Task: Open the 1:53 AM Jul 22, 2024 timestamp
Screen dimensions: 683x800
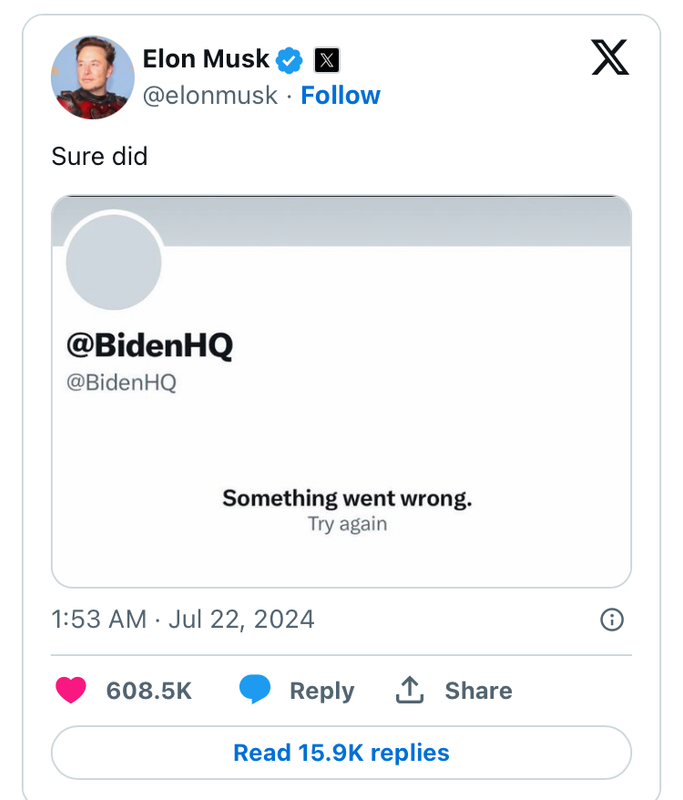Action: tap(183, 620)
